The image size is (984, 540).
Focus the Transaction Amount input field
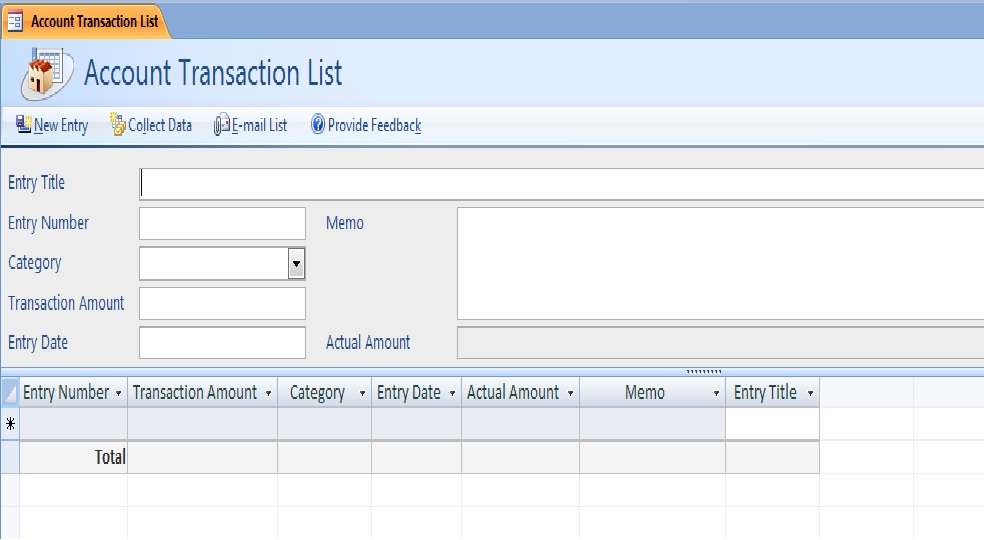222,303
